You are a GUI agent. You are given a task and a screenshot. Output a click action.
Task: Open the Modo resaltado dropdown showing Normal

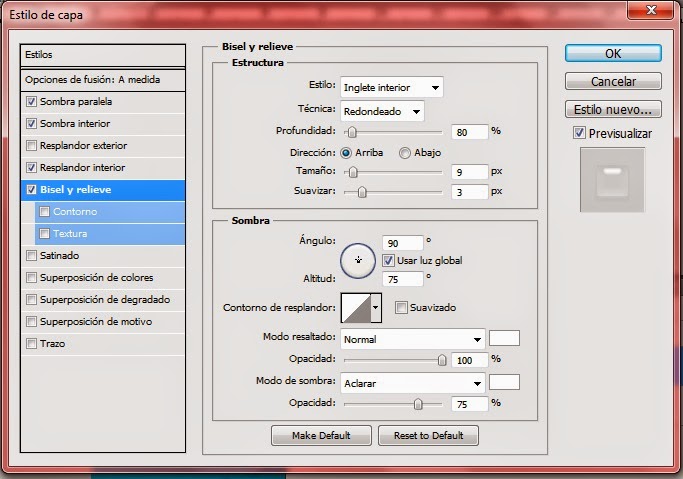coord(413,340)
